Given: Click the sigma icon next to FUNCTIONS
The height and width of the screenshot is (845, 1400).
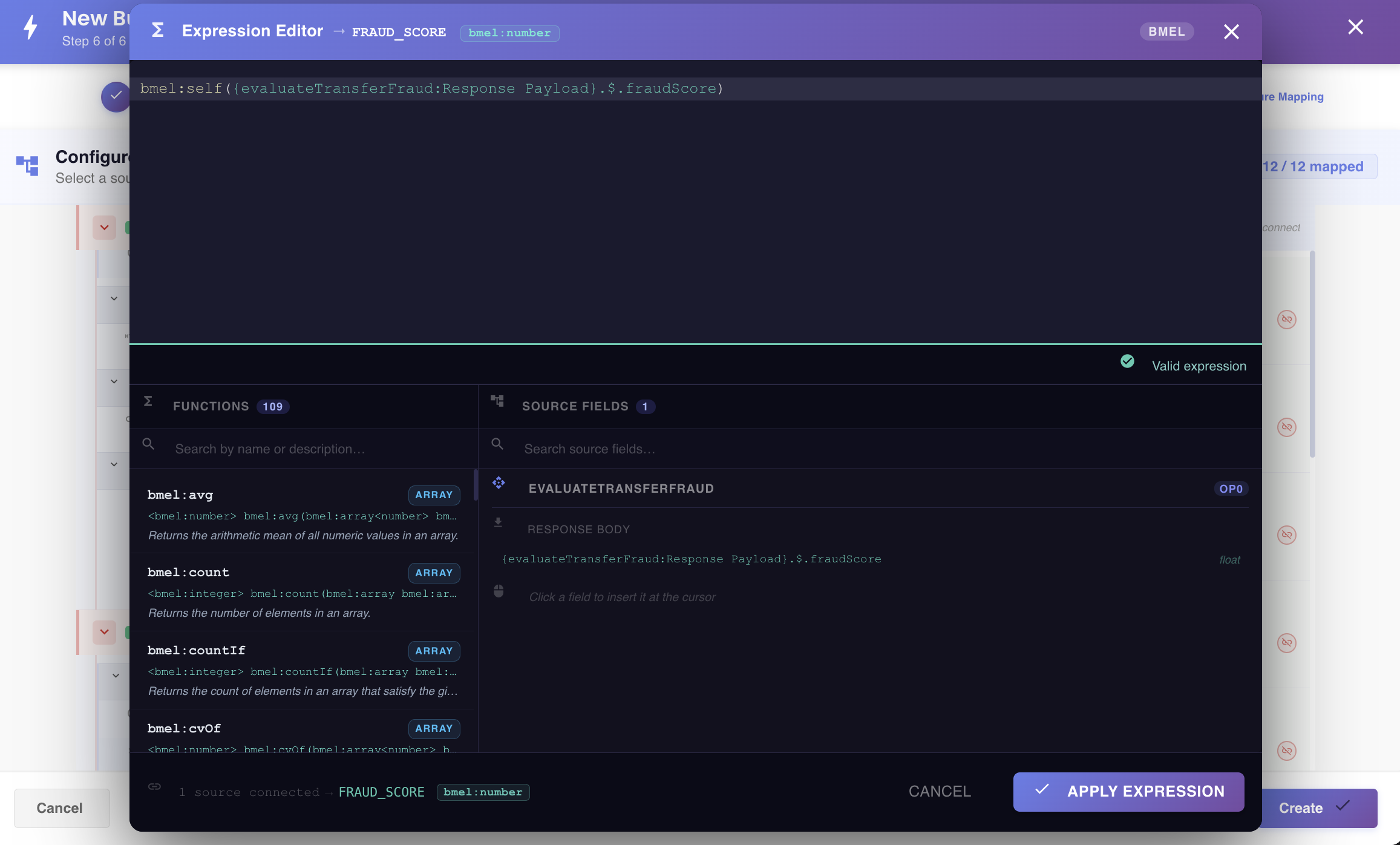Looking at the screenshot, I should pyautogui.click(x=148, y=401).
